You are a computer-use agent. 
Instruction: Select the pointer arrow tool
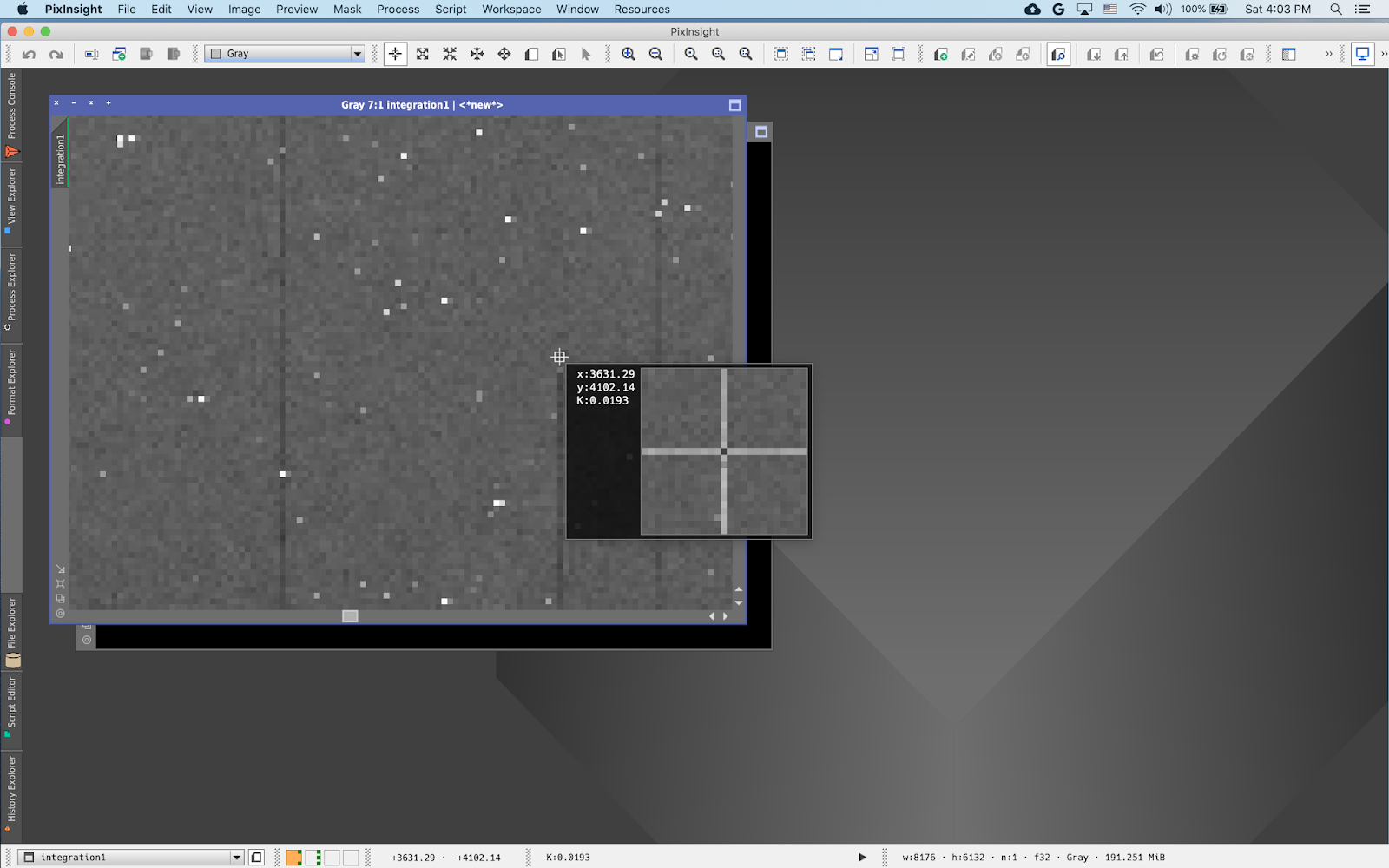point(586,54)
